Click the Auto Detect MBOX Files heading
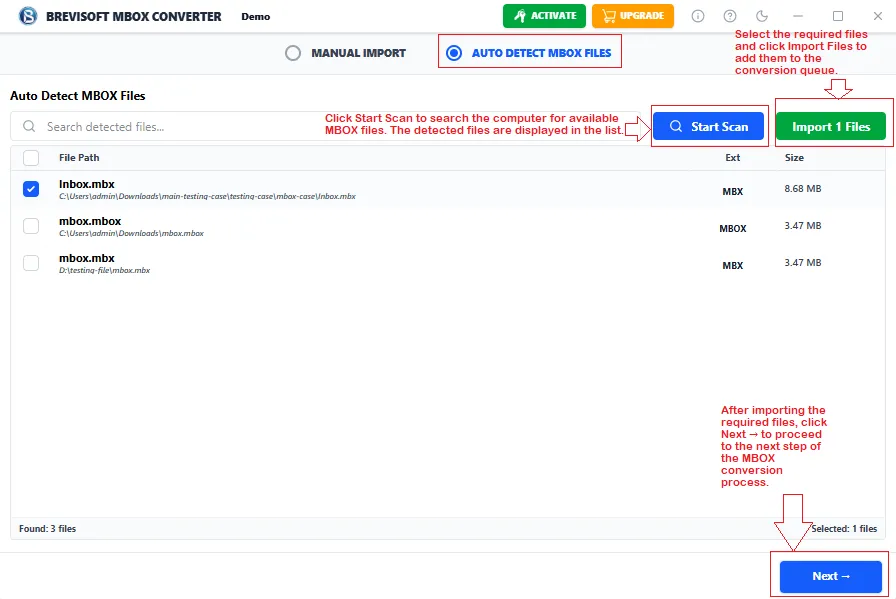This screenshot has width=896, height=599. tap(78, 95)
